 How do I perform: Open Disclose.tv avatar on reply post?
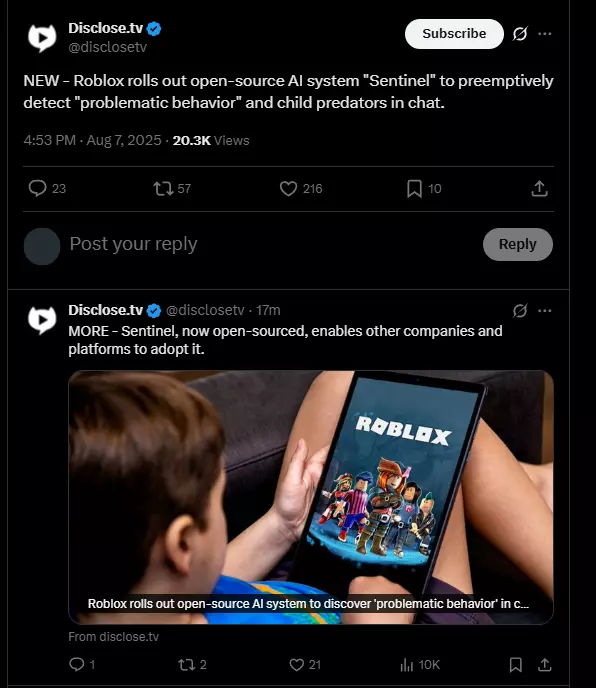pos(42,320)
